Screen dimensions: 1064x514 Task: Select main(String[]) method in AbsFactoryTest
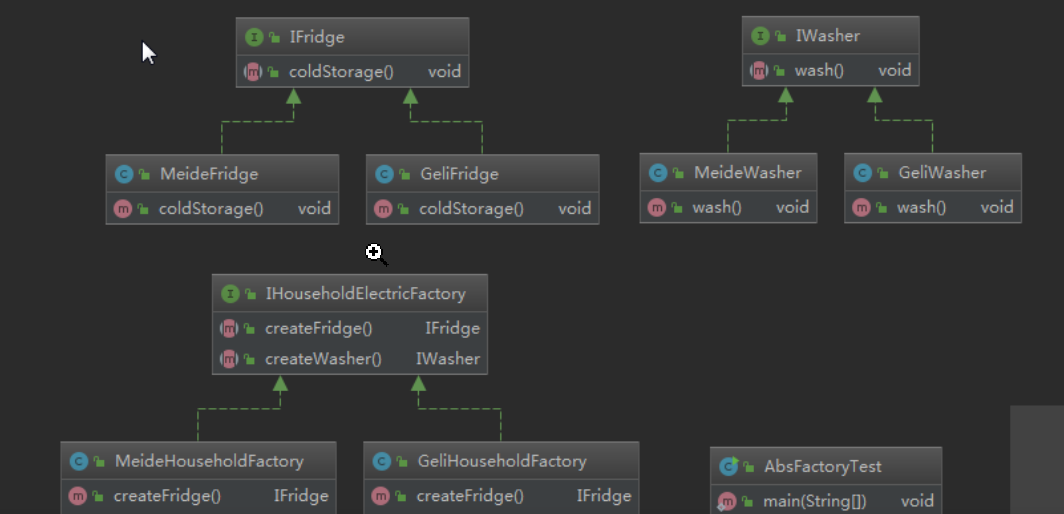814,501
